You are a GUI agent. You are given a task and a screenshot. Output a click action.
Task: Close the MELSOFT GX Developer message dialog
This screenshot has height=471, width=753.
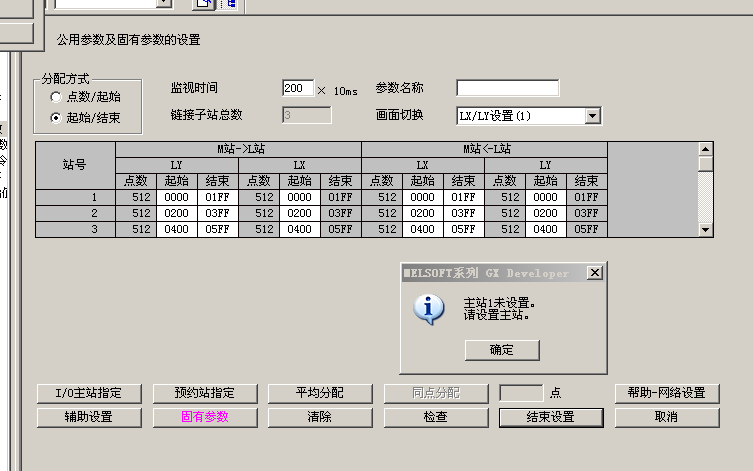[x=595, y=272]
